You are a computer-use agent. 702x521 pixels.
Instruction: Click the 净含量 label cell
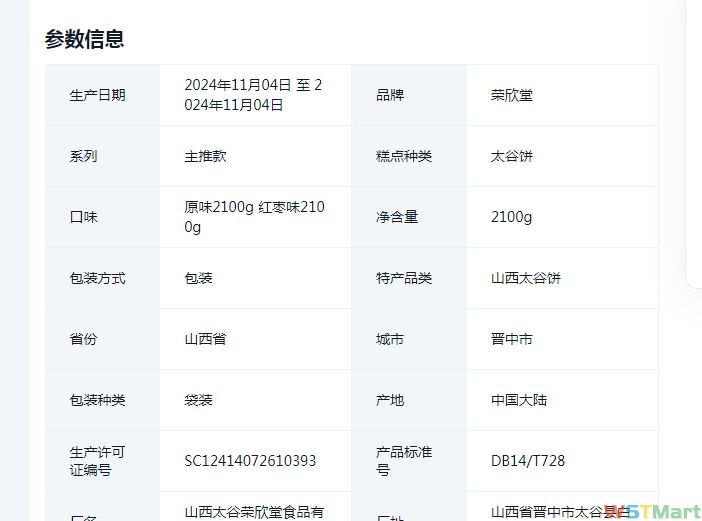396,217
